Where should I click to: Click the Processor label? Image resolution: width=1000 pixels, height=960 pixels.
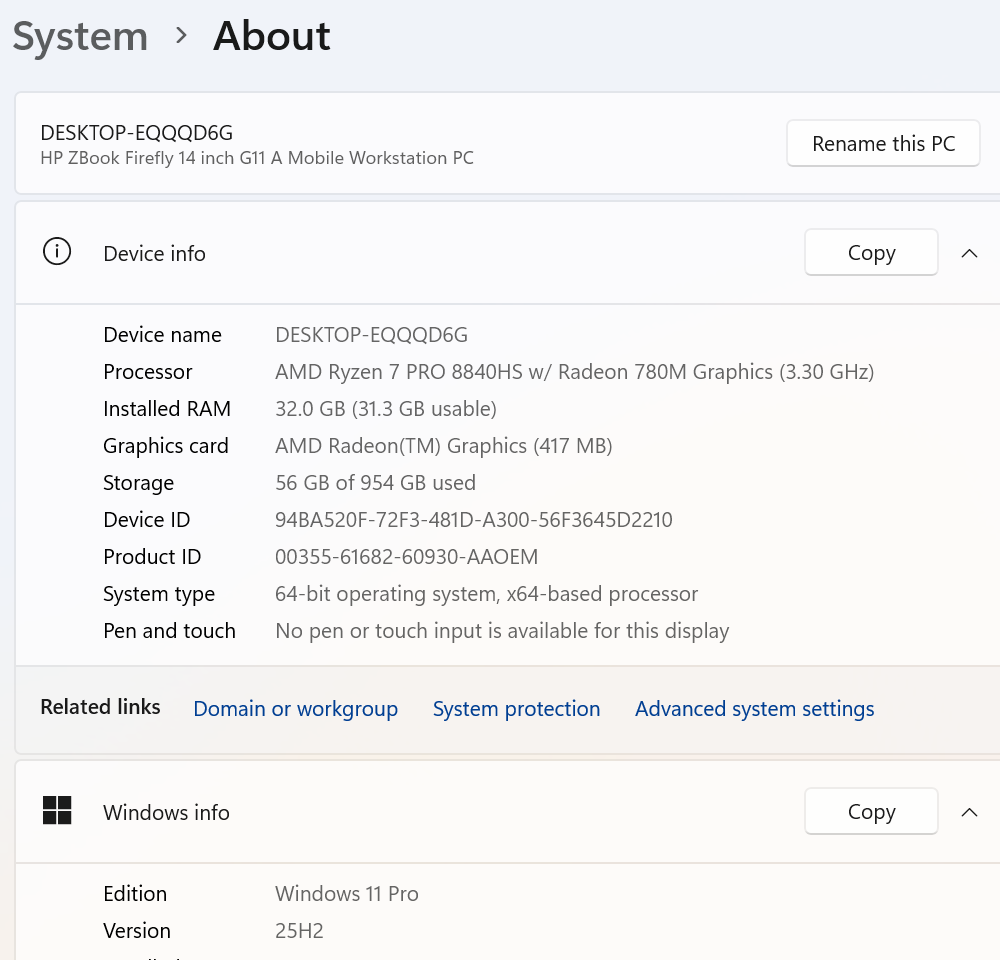point(147,371)
